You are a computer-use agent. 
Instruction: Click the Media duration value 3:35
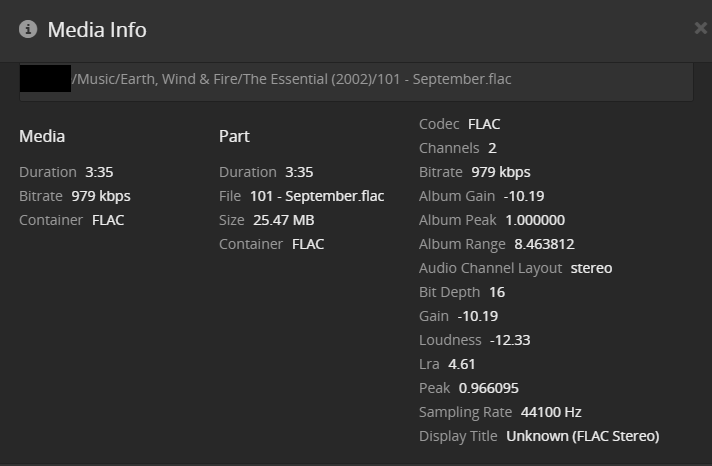coord(99,172)
